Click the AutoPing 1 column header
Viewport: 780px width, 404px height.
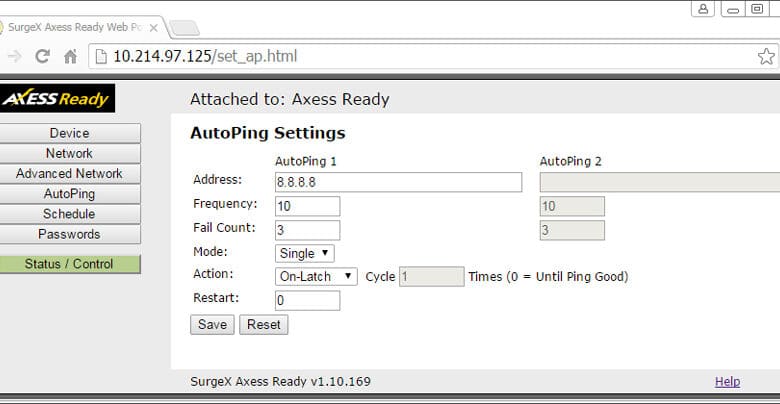(x=305, y=162)
